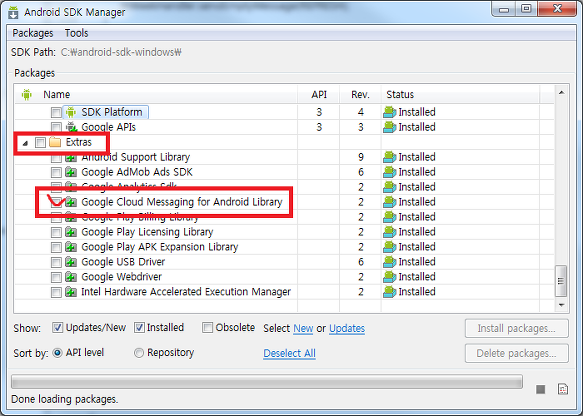
Task: Select the Repository sort option
Action: coord(139,352)
